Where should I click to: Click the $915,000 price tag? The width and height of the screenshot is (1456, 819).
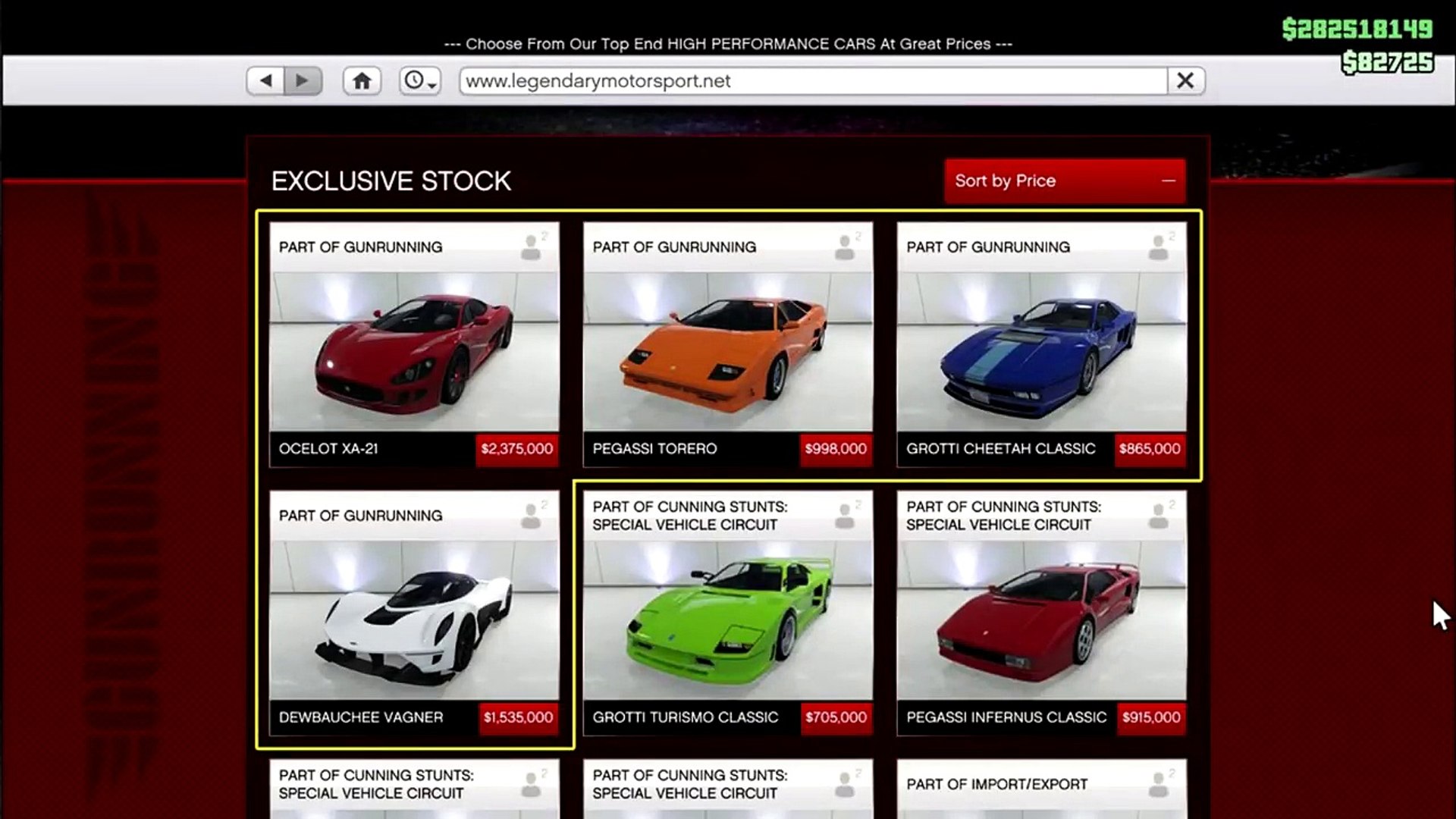click(x=1151, y=717)
